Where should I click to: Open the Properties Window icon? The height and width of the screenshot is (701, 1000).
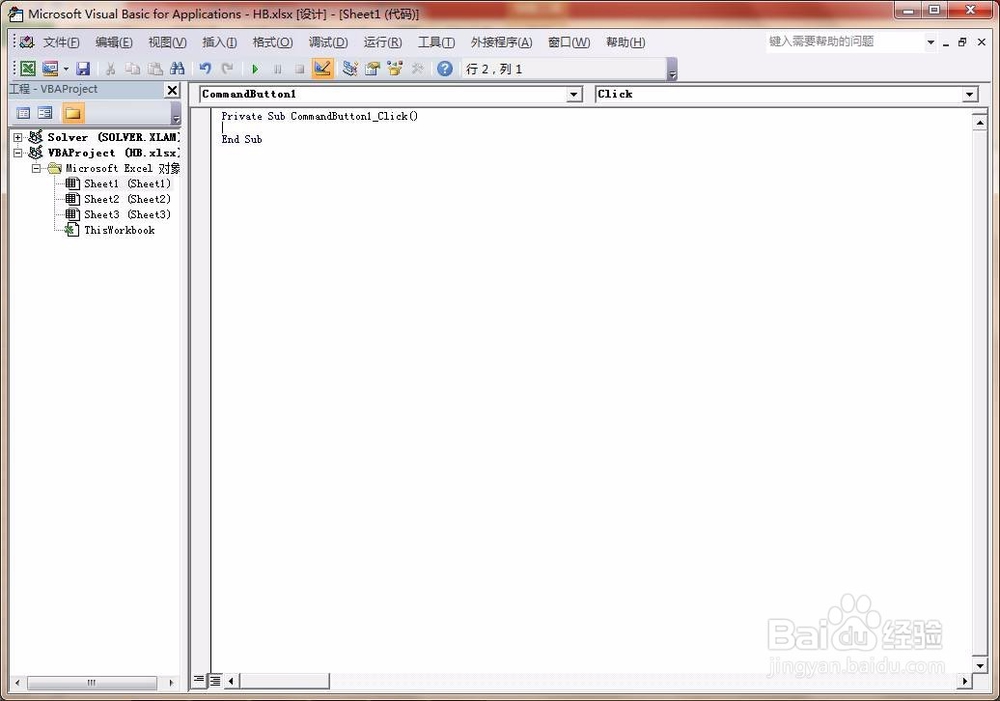(x=372, y=68)
